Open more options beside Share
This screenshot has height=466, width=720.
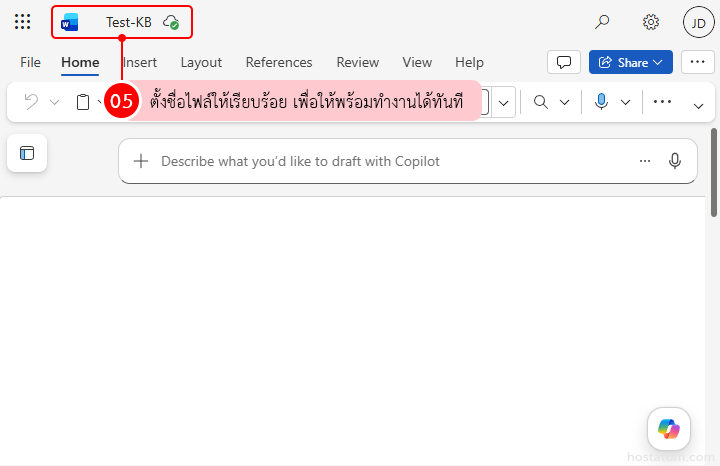pos(698,62)
